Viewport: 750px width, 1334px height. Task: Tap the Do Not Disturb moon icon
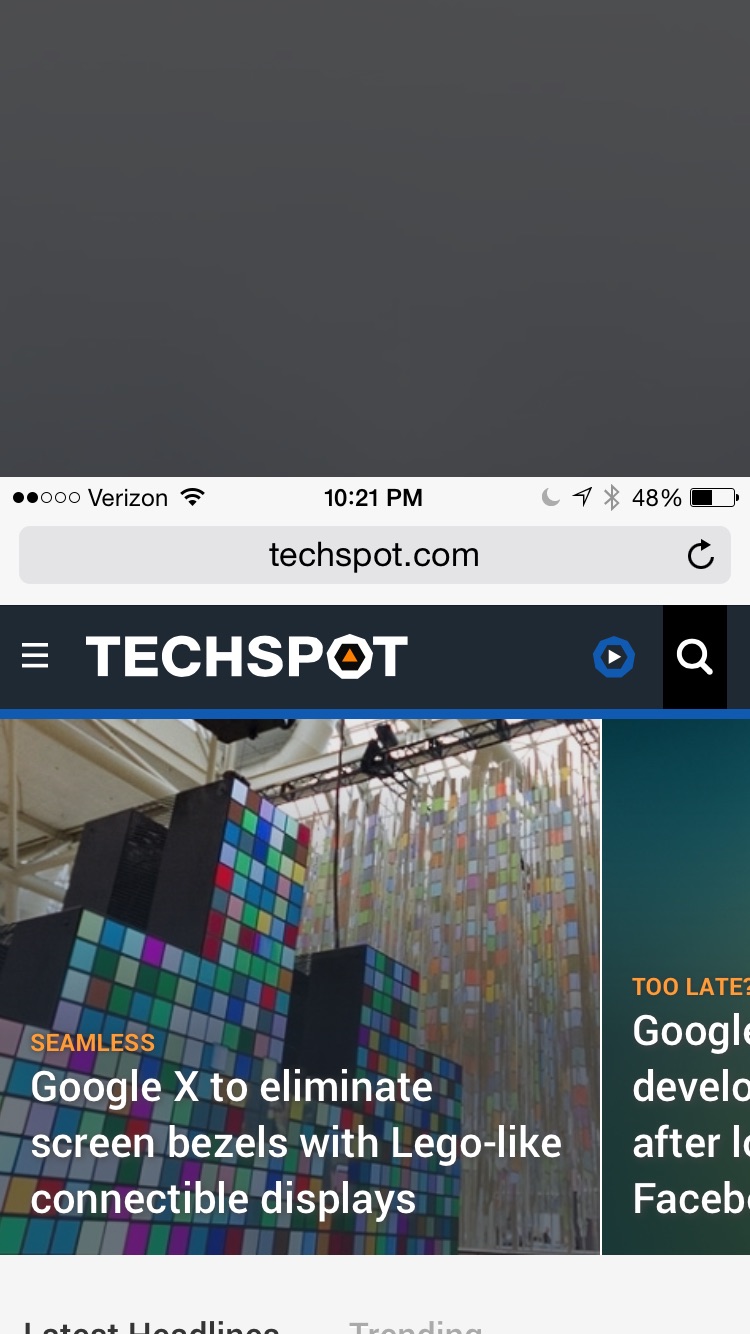click(550, 497)
